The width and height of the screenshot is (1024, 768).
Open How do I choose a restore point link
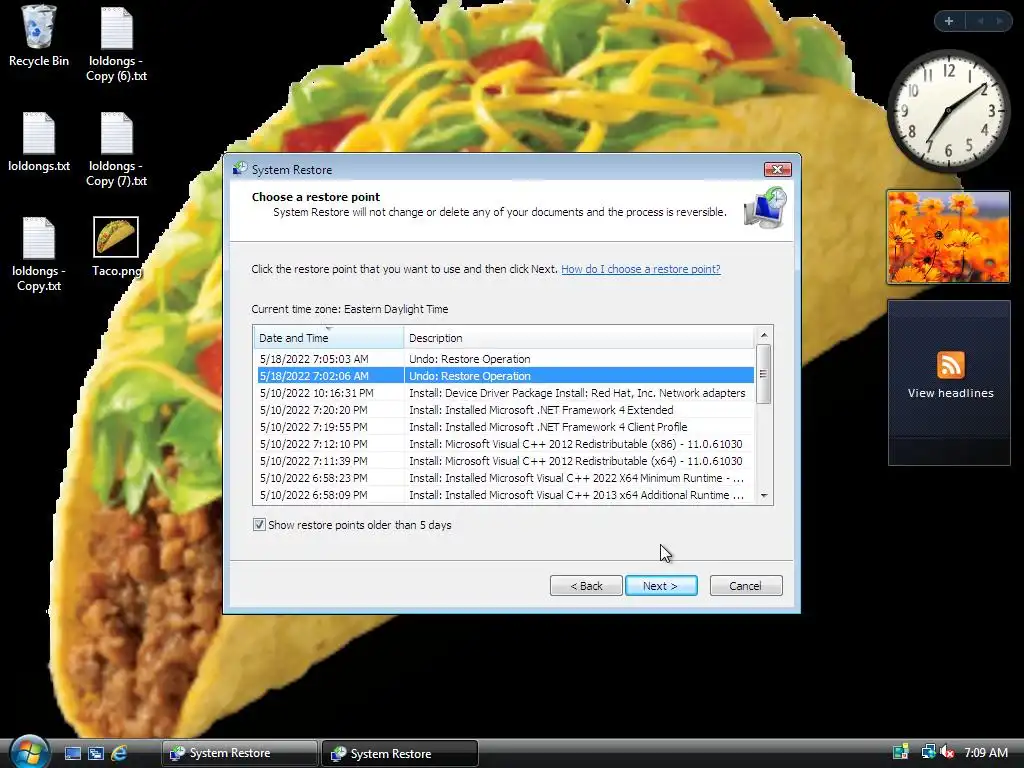click(641, 269)
